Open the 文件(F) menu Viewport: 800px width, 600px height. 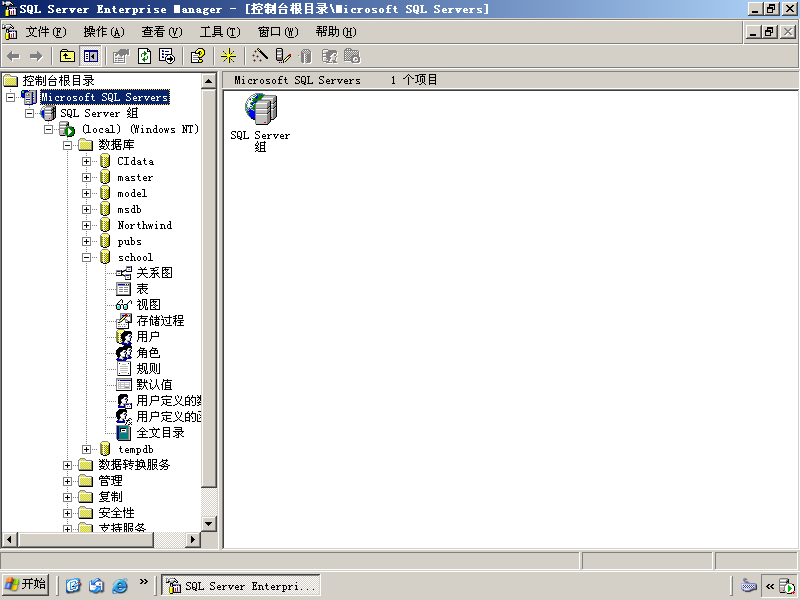(46, 32)
